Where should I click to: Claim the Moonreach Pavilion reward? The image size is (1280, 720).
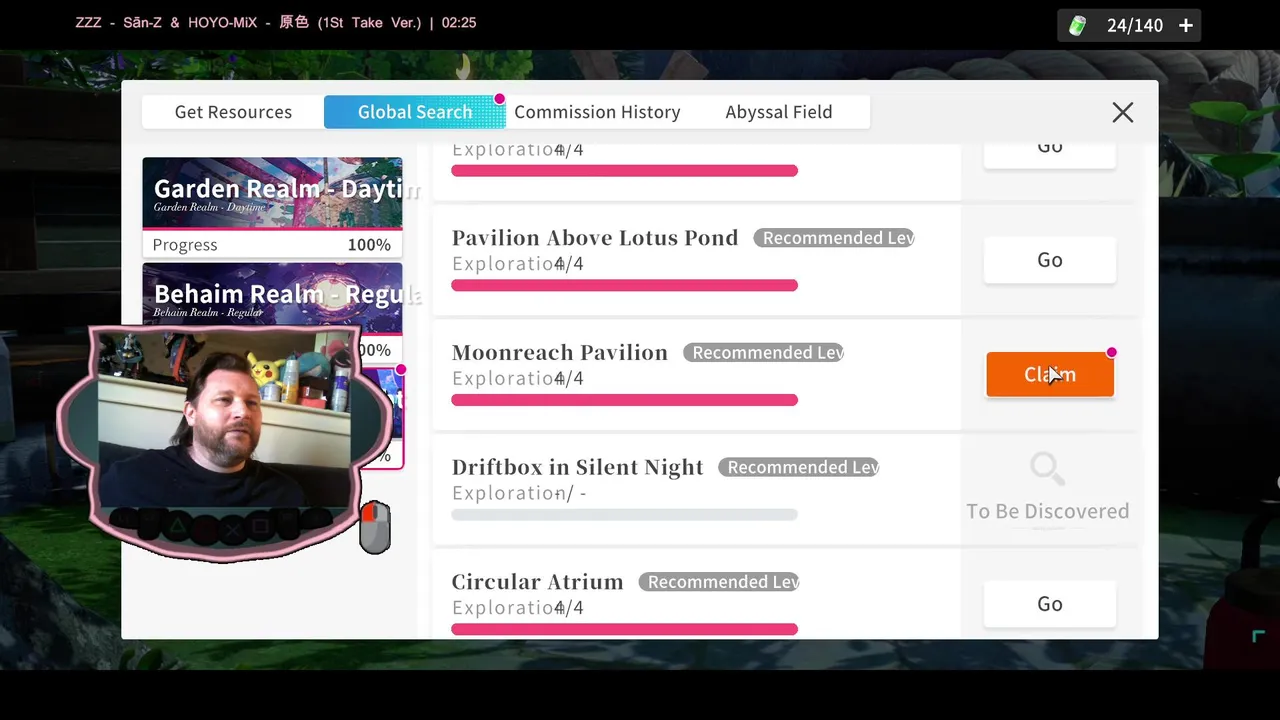coord(1050,374)
